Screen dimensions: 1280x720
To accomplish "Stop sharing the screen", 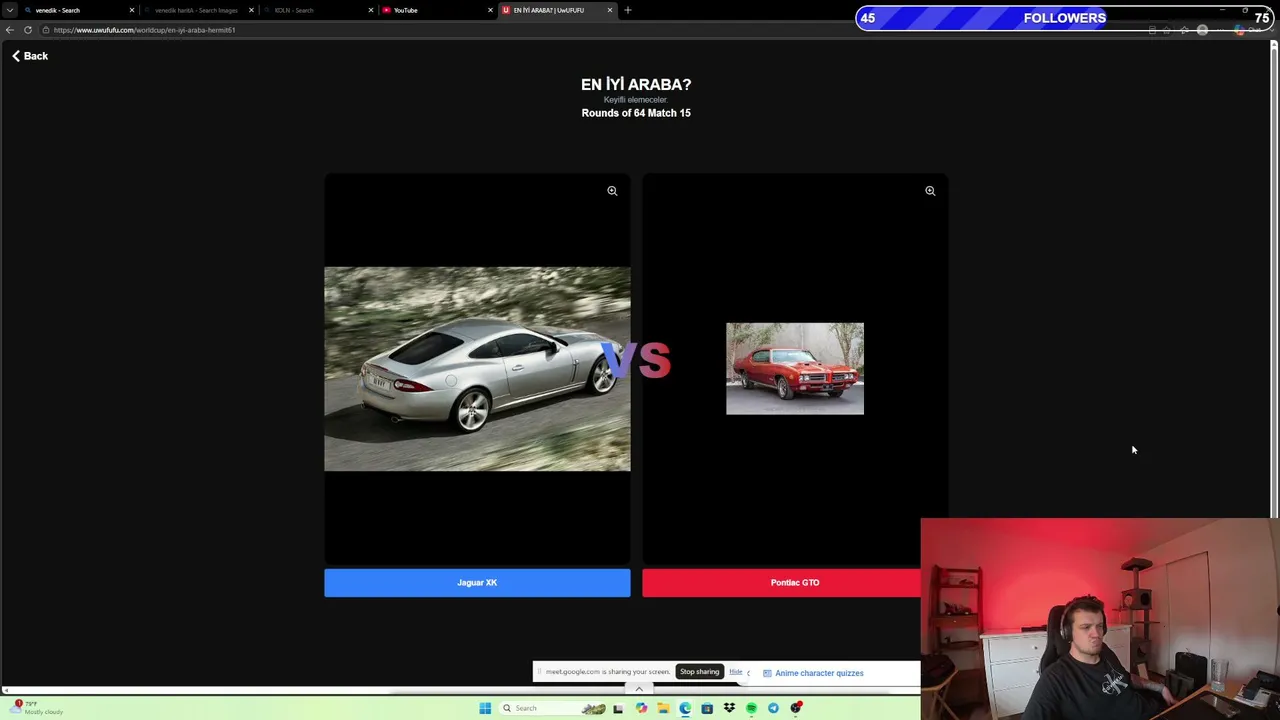I will pos(700,672).
